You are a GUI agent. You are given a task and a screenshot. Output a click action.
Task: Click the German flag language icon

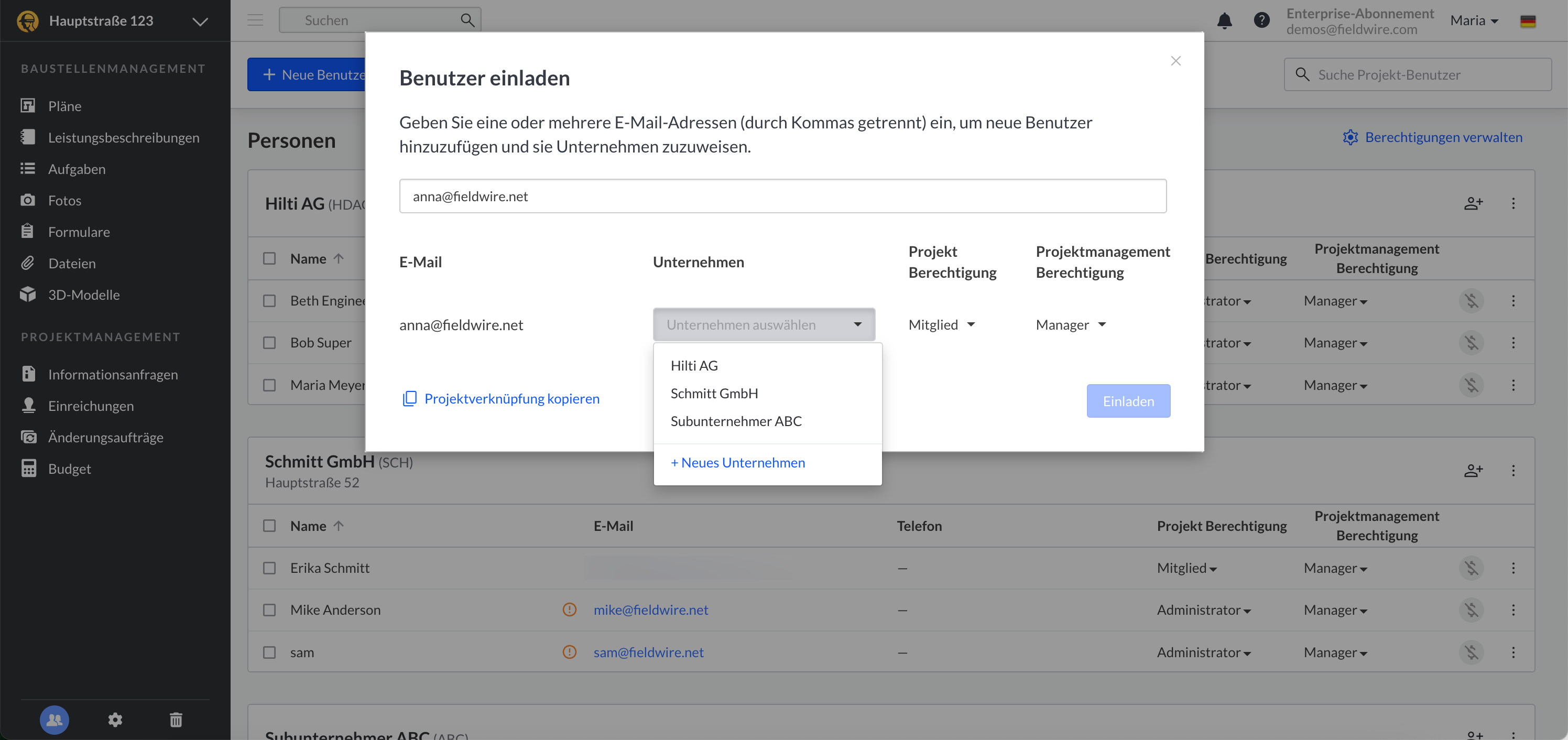(x=1528, y=21)
